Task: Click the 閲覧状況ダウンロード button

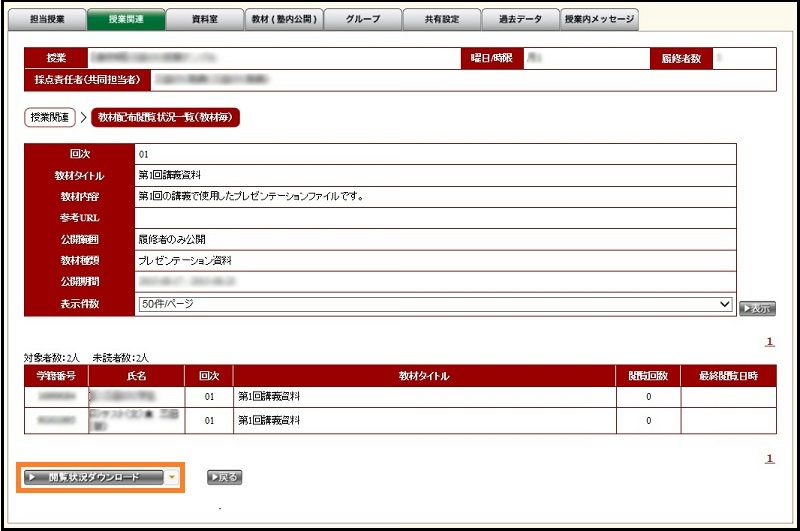Action: point(93,478)
